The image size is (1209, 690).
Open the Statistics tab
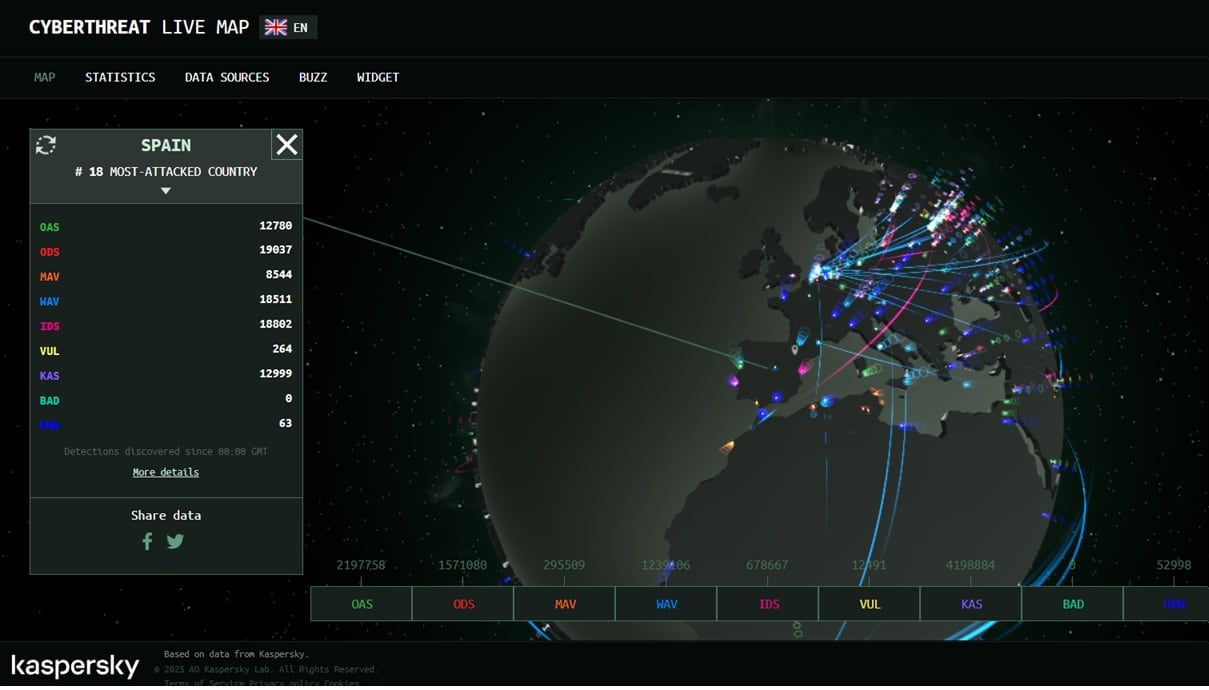click(x=120, y=77)
